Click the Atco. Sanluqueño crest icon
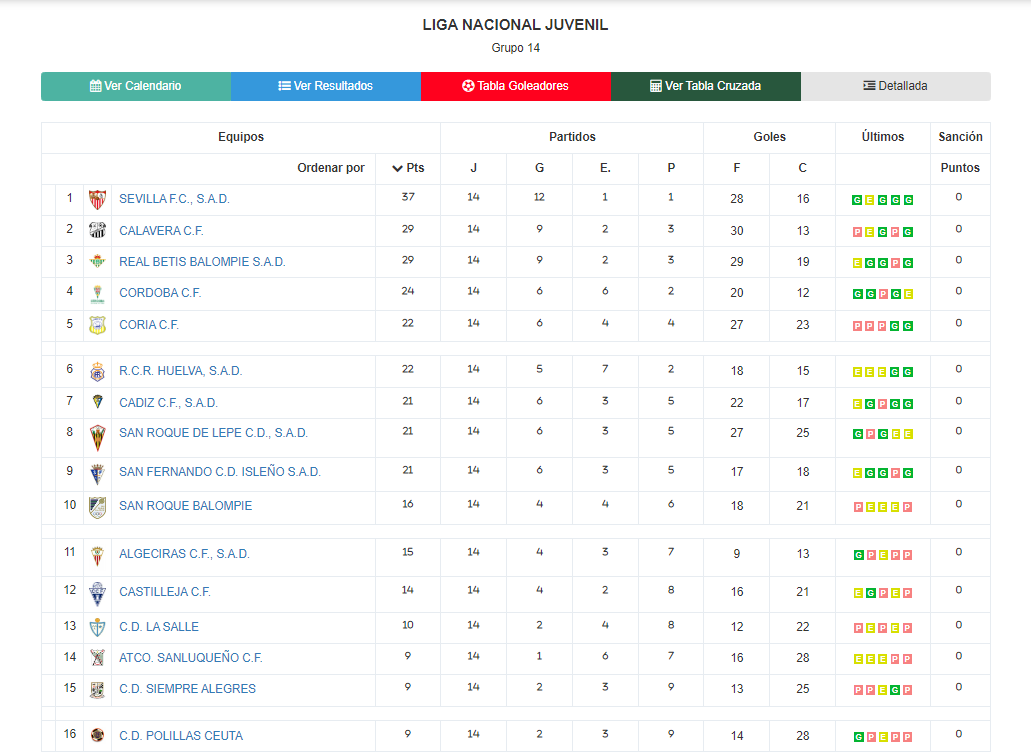Image resolution: width=1031 pixels, height=756 pixels. tap(97, 657)
